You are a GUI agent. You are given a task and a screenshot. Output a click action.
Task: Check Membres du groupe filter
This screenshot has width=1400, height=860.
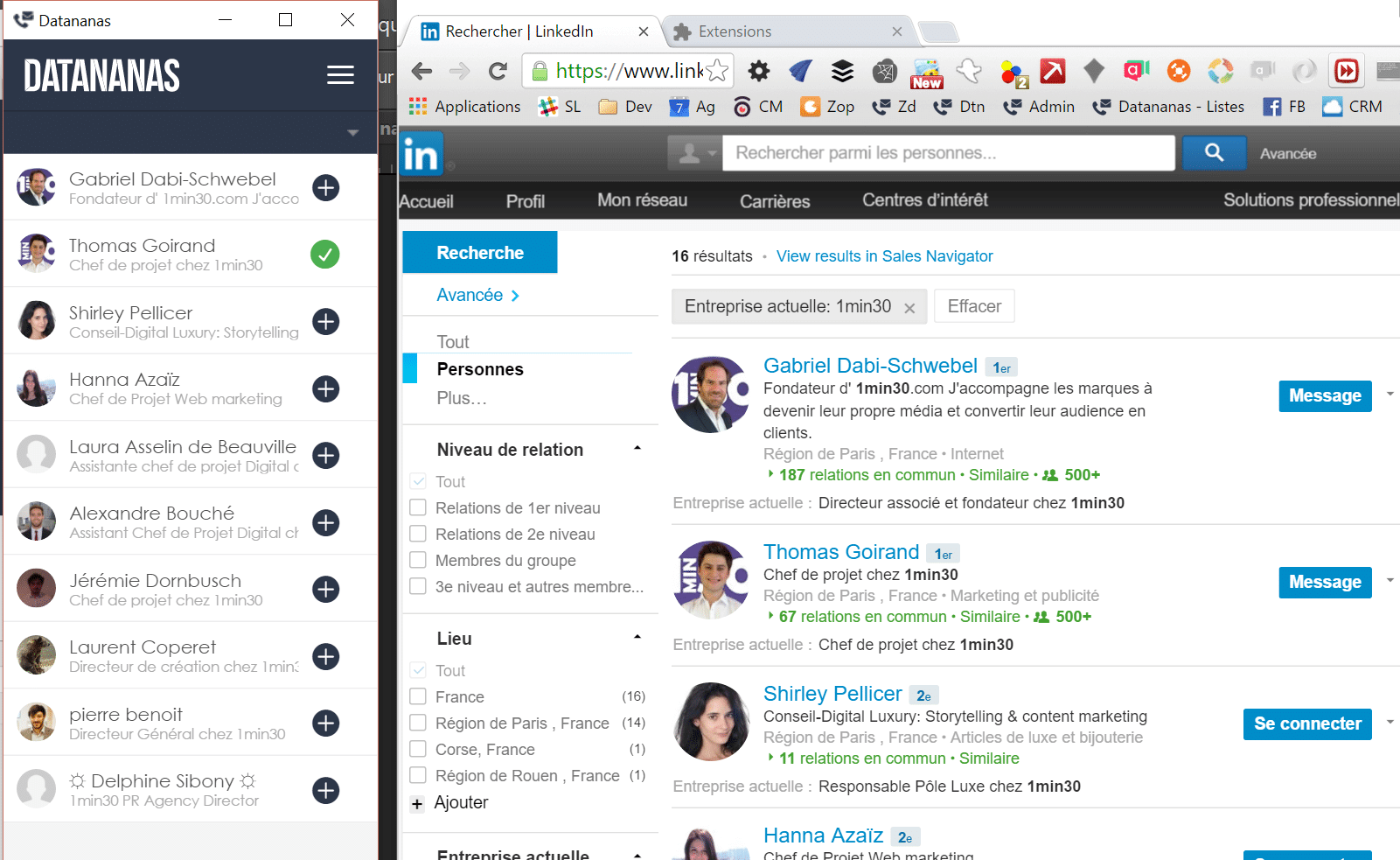pos(418,560)
